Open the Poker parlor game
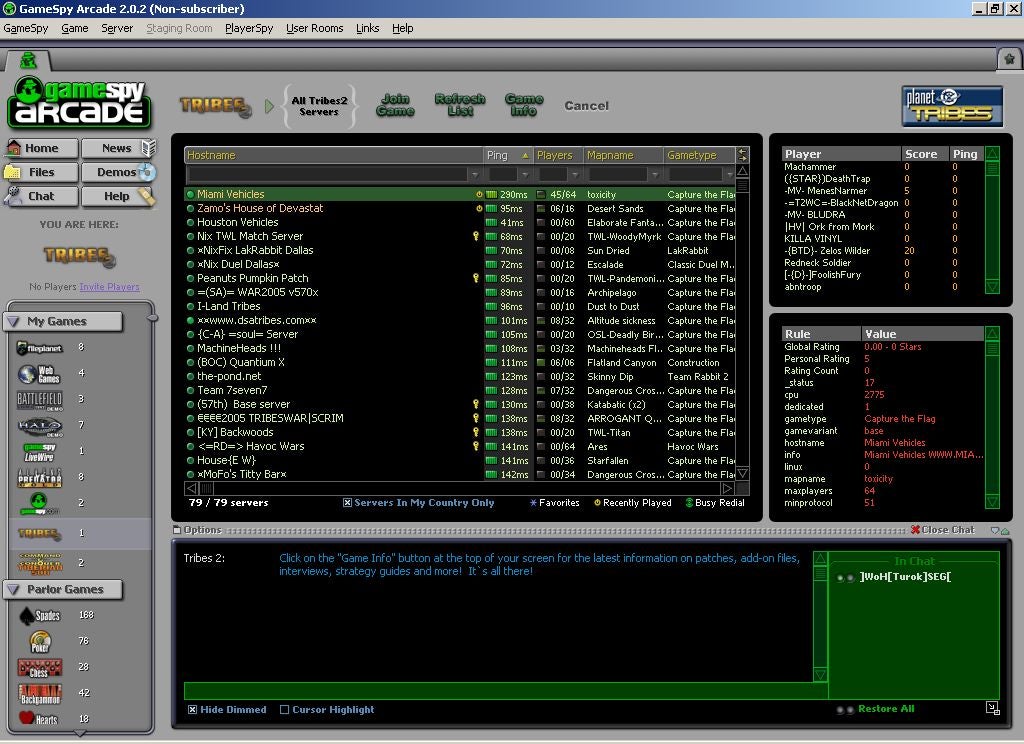 click(x=40, y=641)
